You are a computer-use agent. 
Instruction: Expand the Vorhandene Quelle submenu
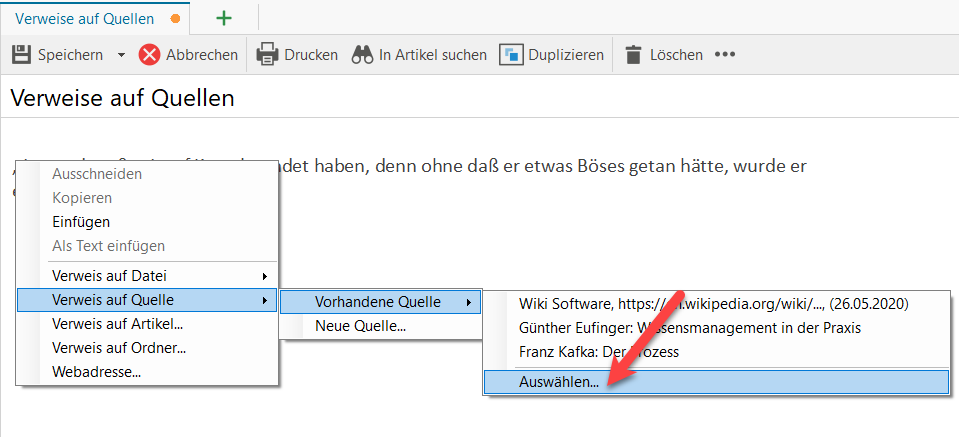pyautogui.click(x=380, y=301)
